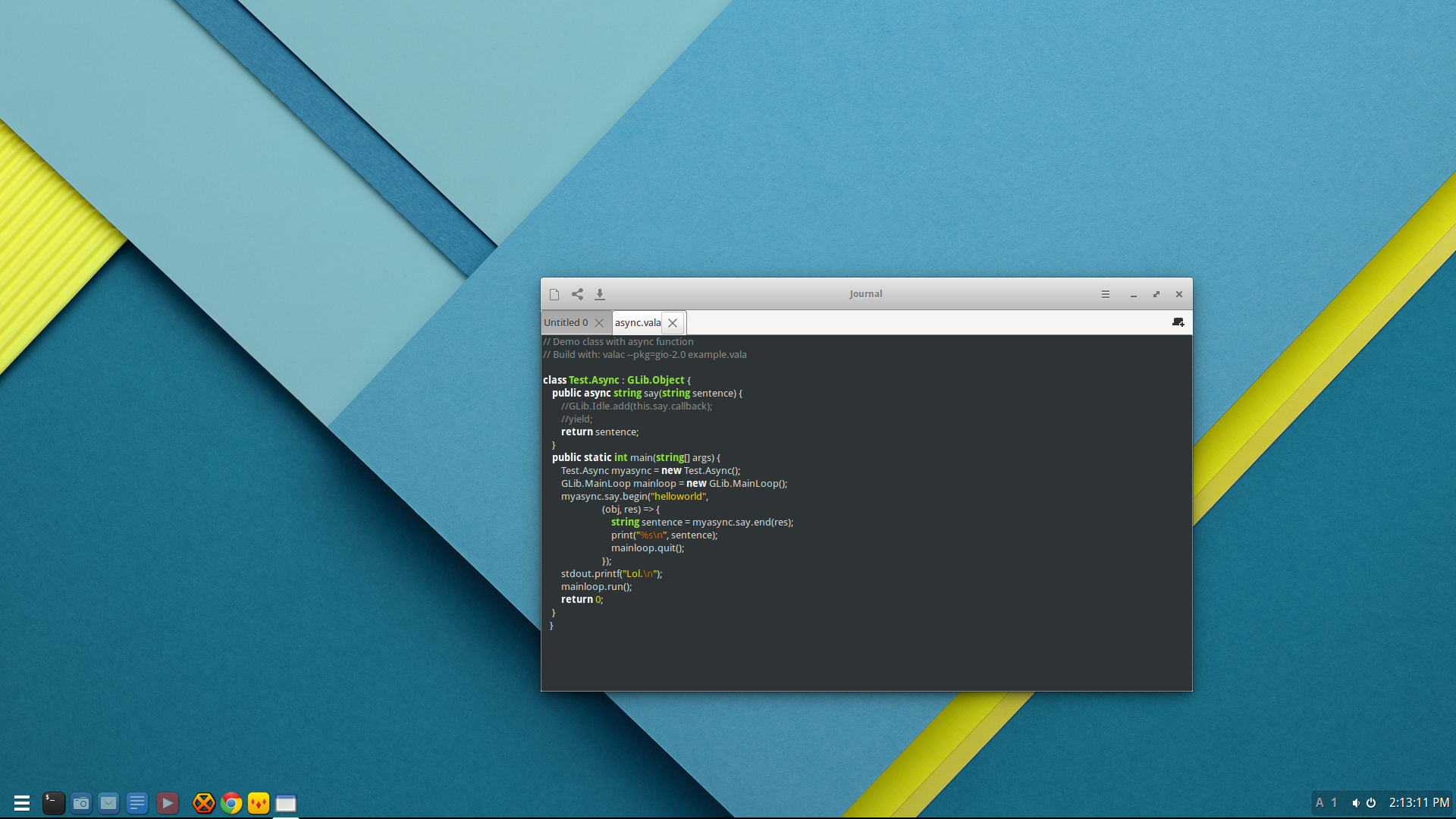The height and width of the screenshot is (819, 1456).
Task: Open the panel main menu launcher
Action: (22, 803)
